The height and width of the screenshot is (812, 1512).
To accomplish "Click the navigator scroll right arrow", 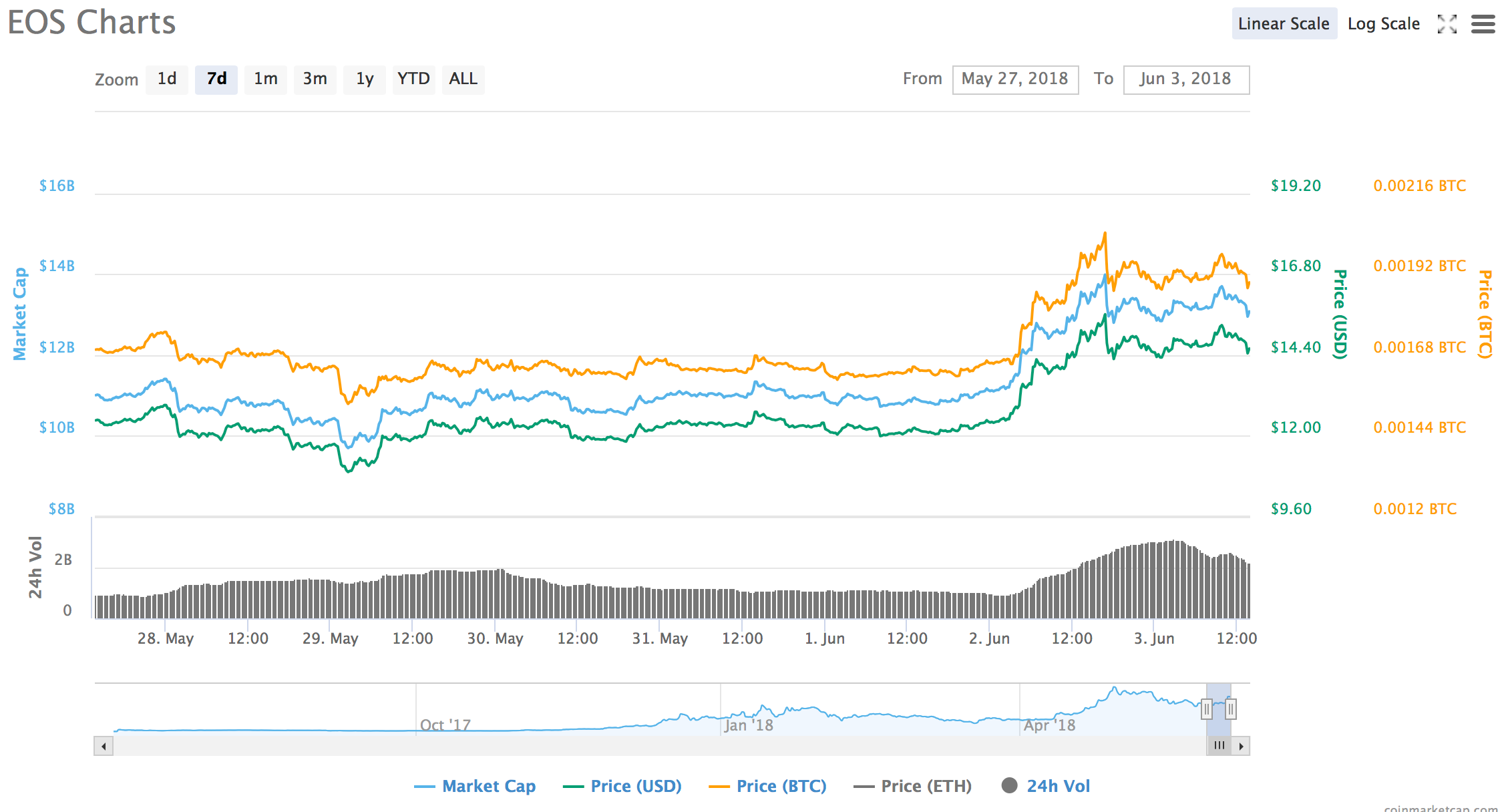I will [x=1241, y=746].
